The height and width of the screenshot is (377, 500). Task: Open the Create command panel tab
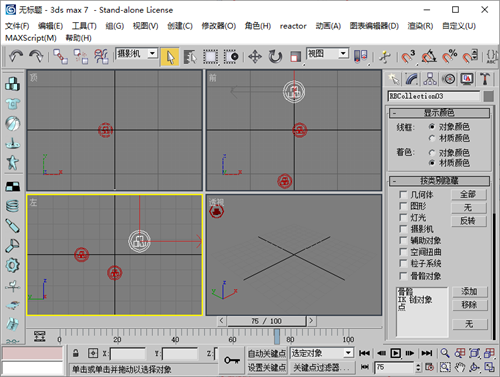pos(394,79)
